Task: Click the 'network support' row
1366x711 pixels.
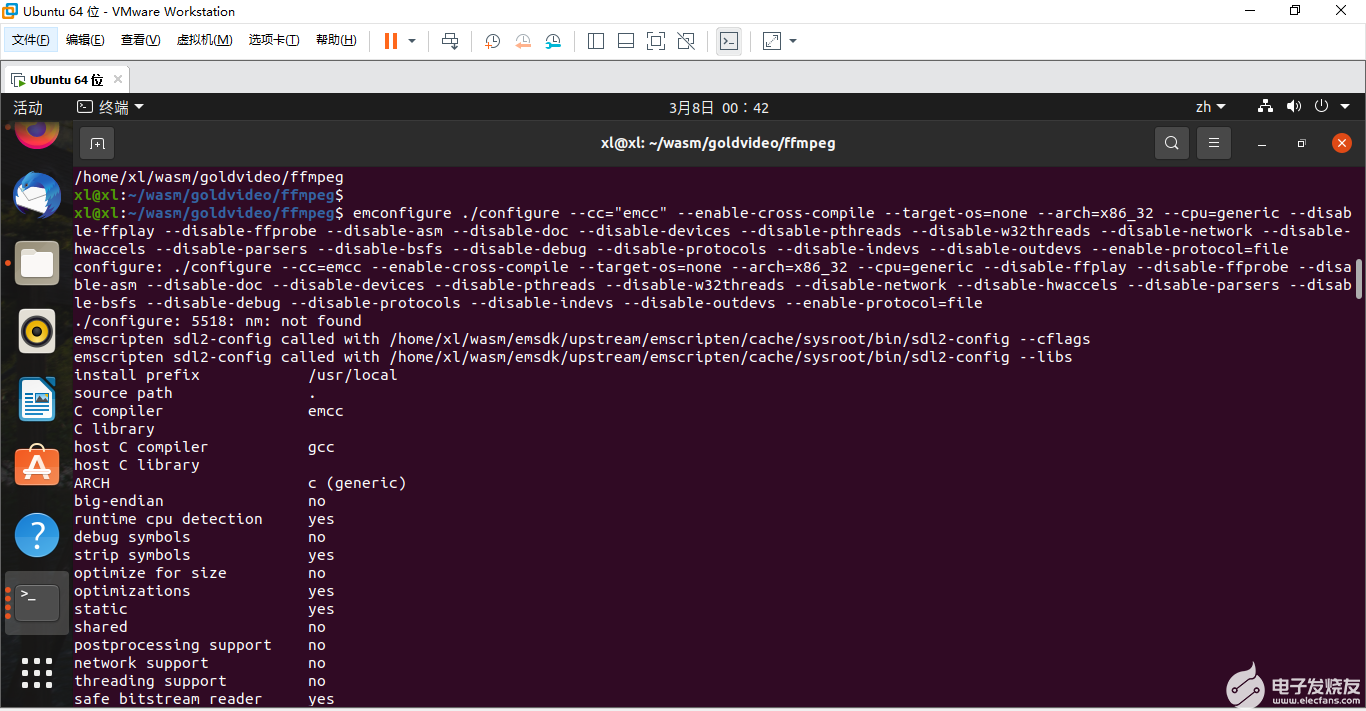Action: click(x=200, y=663)
